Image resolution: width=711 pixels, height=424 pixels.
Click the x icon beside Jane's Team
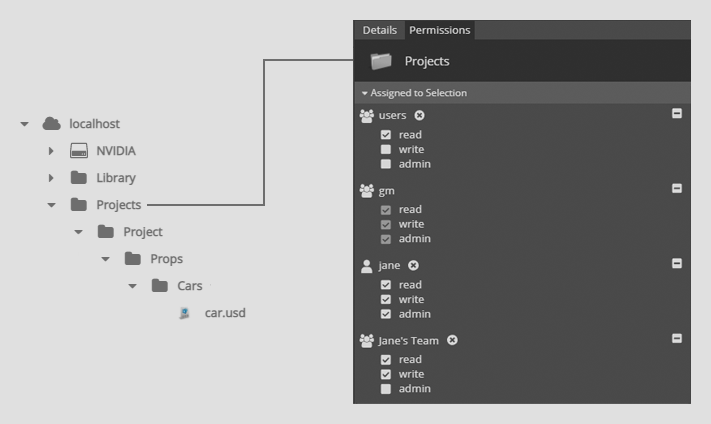[x=452, y=340]
